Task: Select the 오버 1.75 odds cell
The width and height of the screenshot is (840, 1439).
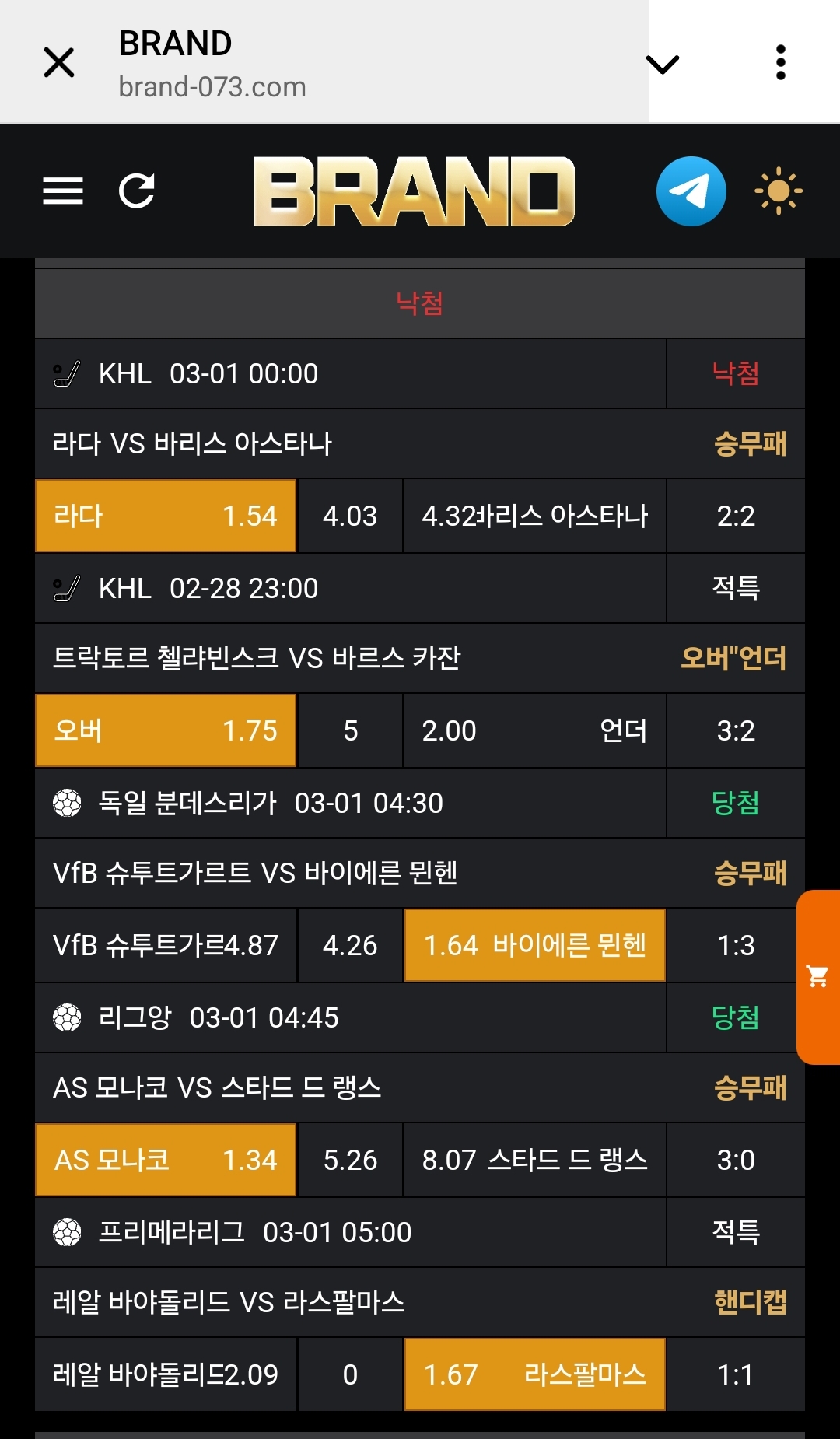Action: [166, 730]
